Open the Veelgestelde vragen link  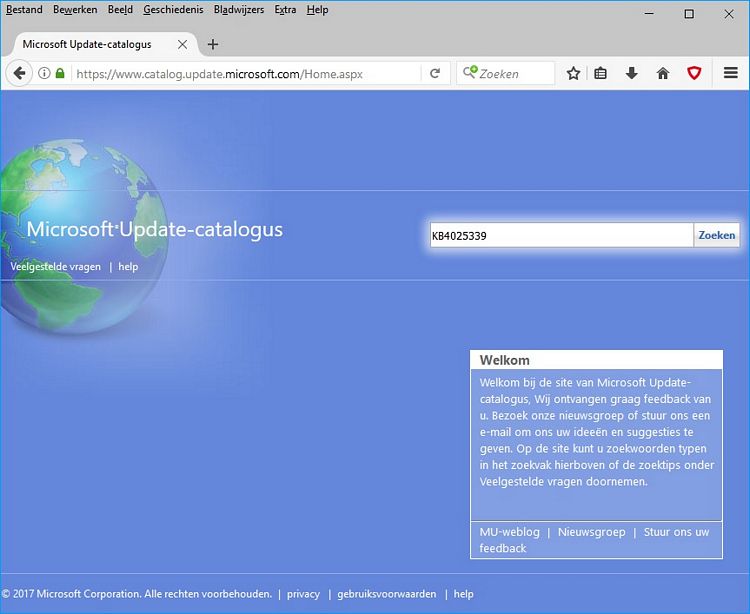(55, 267)
